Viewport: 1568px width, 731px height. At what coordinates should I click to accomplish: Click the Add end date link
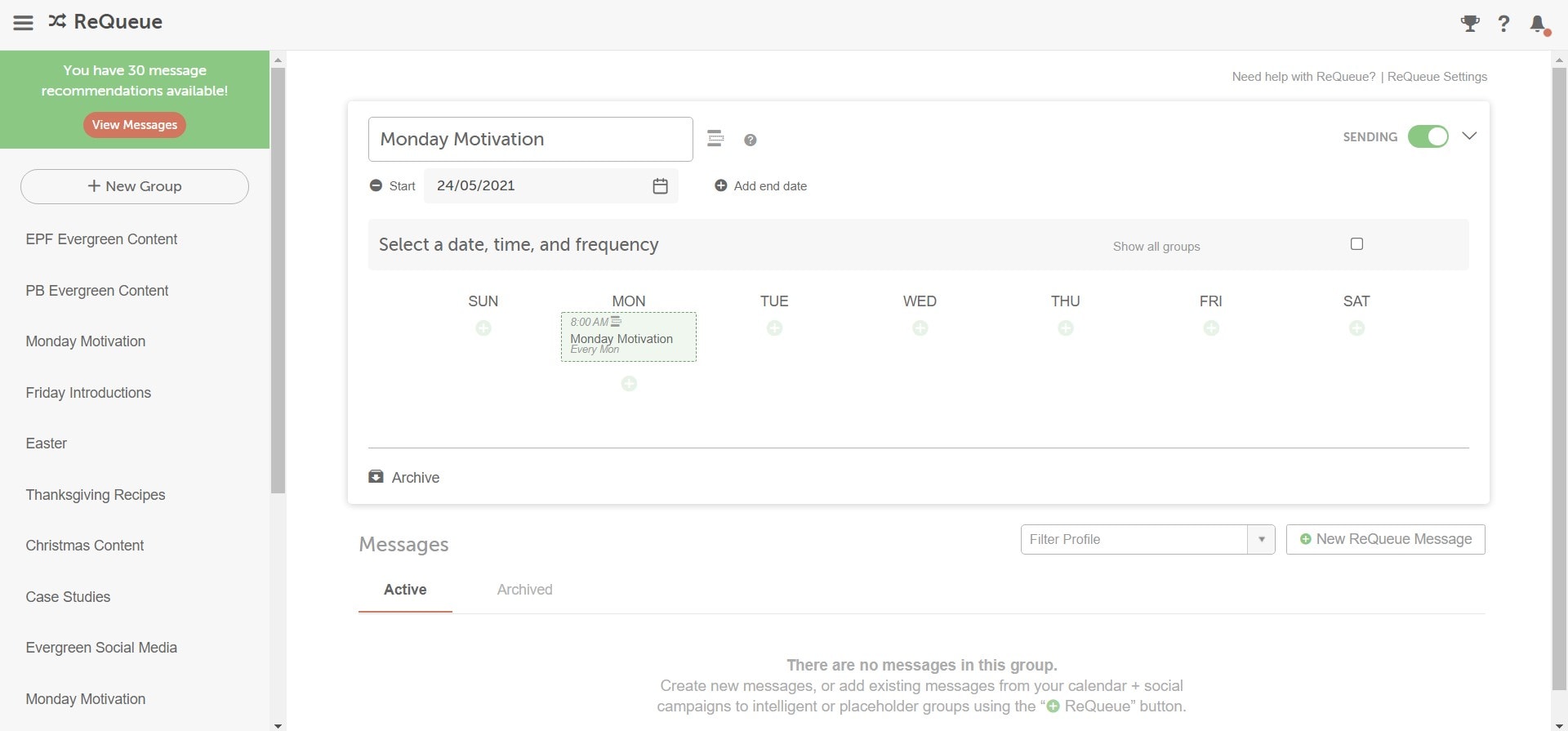[x=770, y=186]
